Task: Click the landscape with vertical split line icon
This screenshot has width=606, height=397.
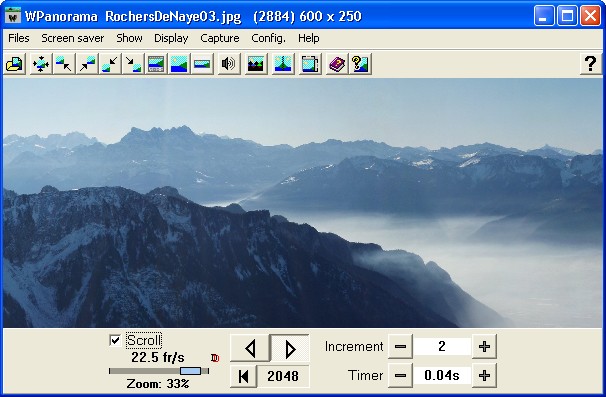Action: tap(283, 64)
